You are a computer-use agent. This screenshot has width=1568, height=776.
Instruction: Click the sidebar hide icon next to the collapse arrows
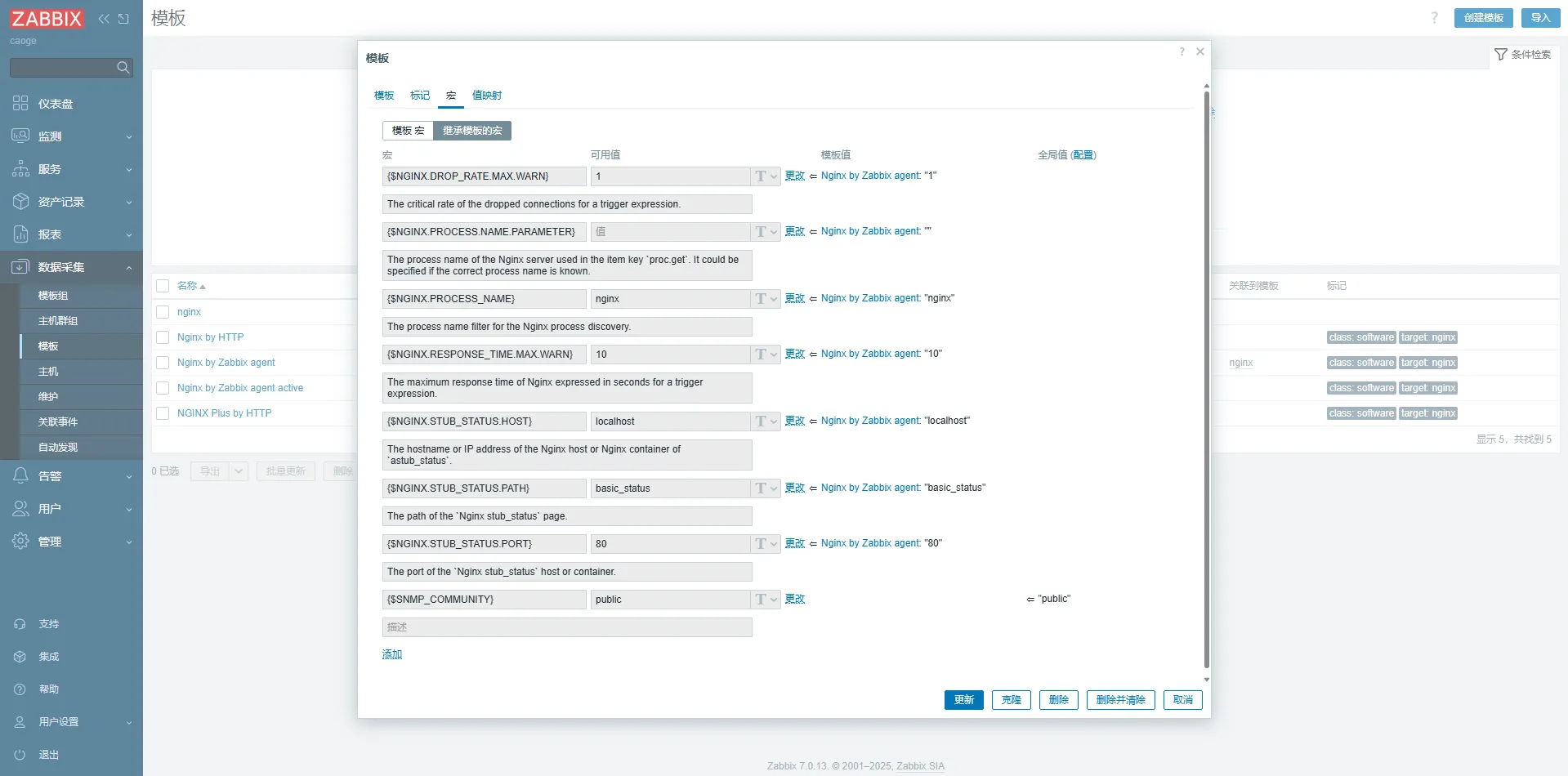point(123,19)
